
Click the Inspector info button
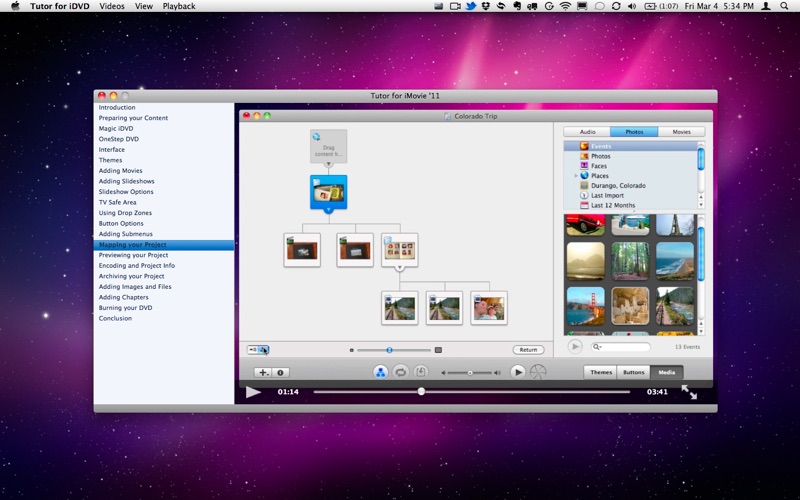tap(281, 372)
